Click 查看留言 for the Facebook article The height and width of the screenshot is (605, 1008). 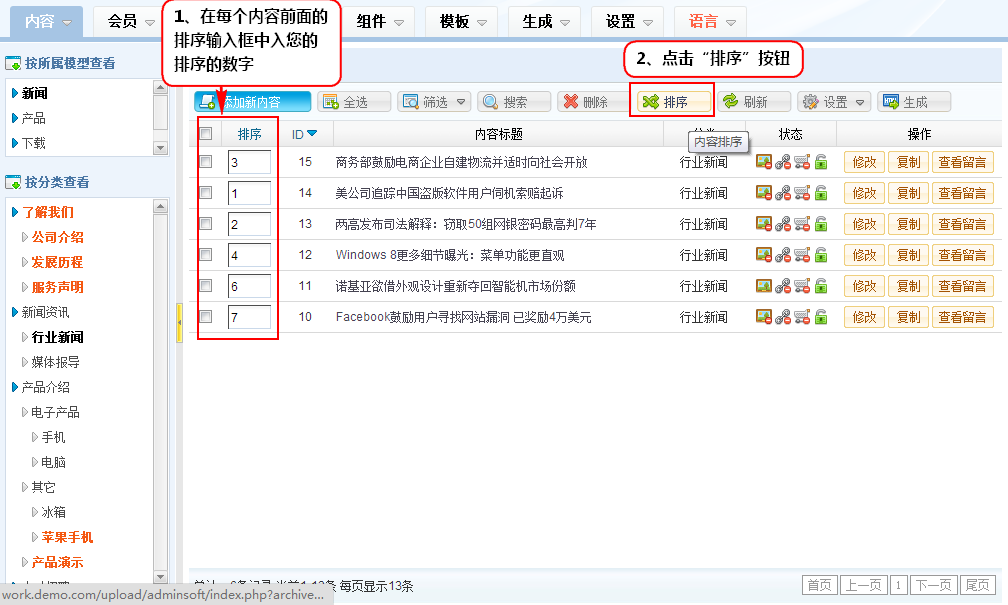tap(963, 317)
